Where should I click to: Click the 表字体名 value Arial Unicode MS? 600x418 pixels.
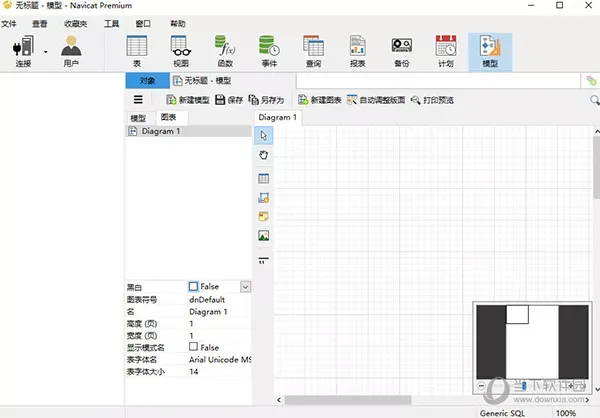220,359
